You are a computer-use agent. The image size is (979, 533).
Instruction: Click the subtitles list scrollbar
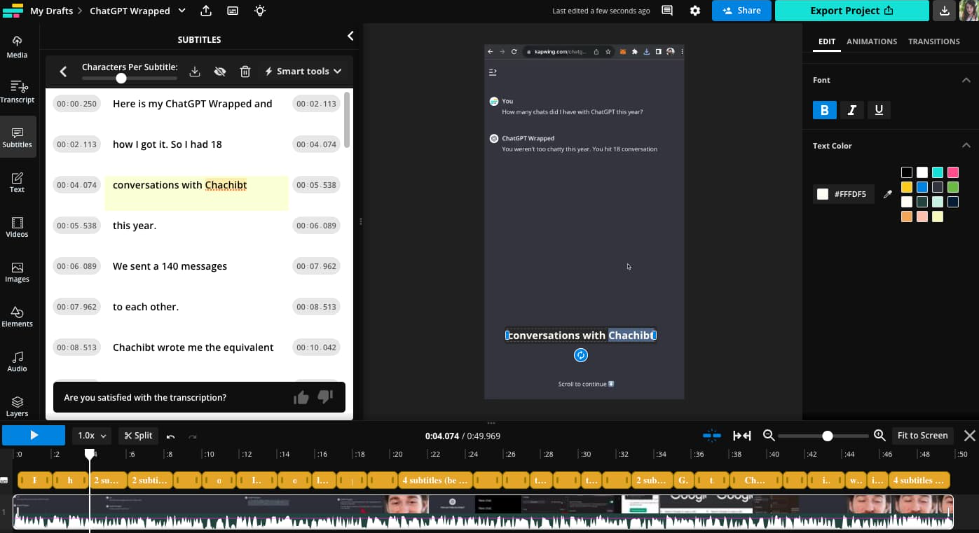347,119
